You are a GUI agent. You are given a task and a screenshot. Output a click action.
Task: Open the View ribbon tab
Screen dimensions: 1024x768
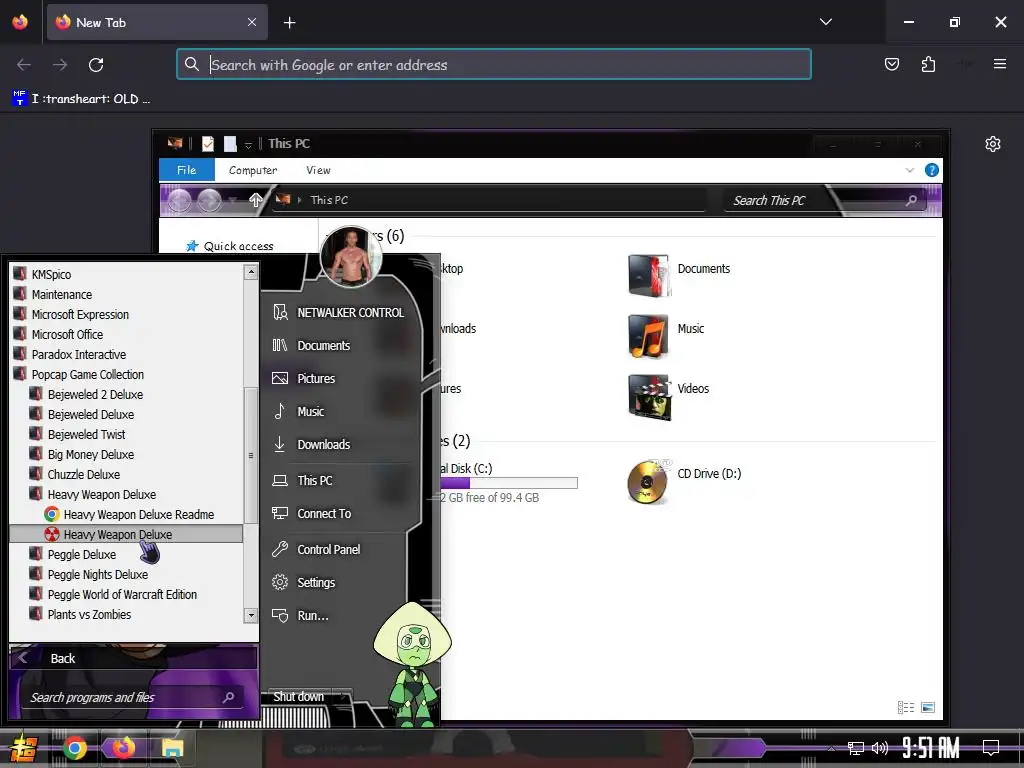tap(318, 170)
